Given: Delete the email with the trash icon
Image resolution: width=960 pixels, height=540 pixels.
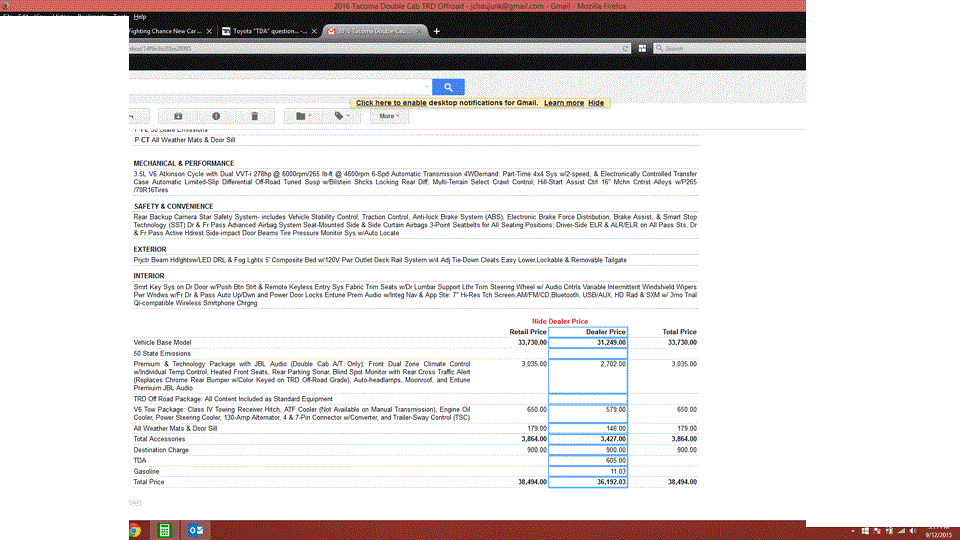Looking at the screenshot, I should point(255,116).
